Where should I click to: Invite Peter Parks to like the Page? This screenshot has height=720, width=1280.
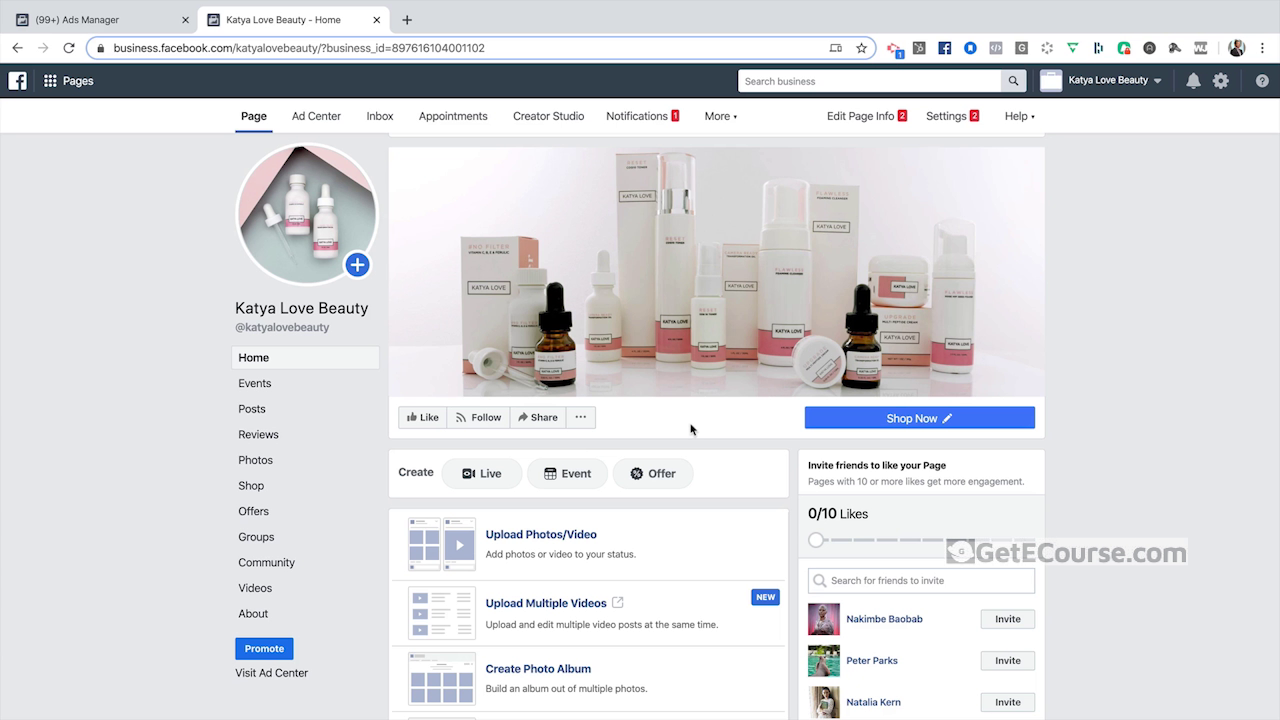click(1008, 660)
